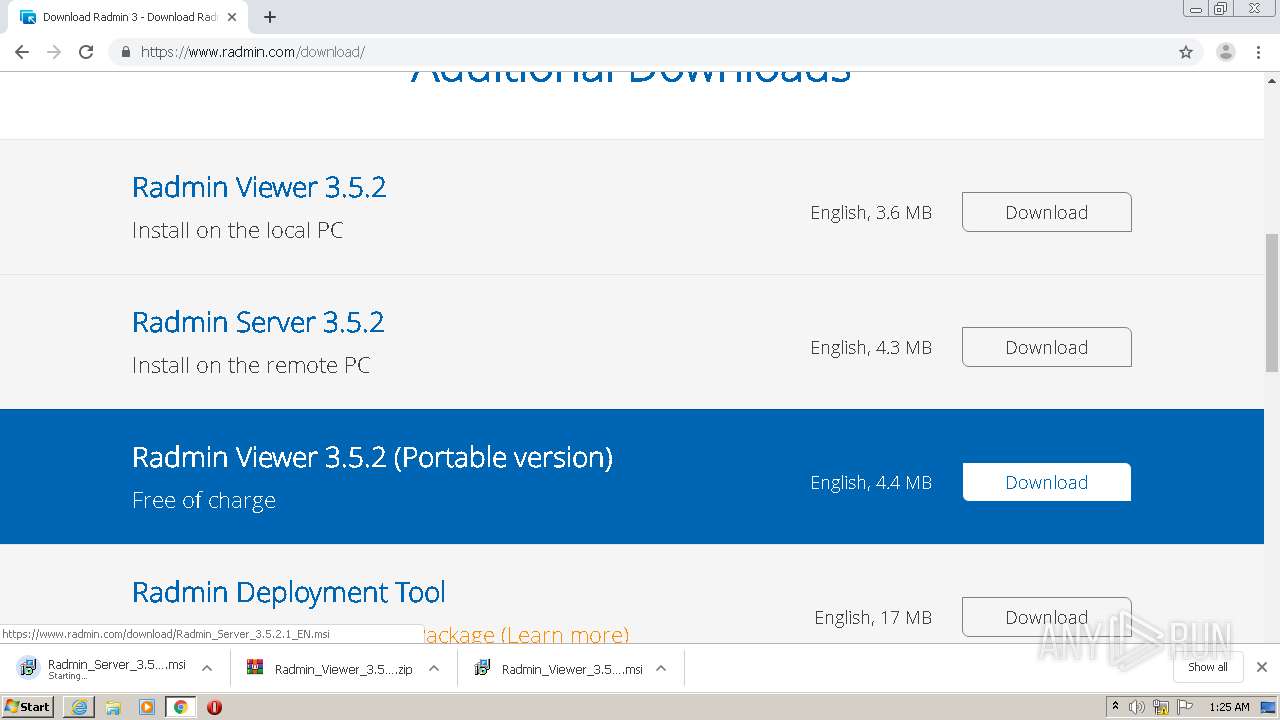The height and width of the screenshot is (720, 1280).
Task: Open the Chrome profile avatar menu
Action: click(x=1225, y=52)
